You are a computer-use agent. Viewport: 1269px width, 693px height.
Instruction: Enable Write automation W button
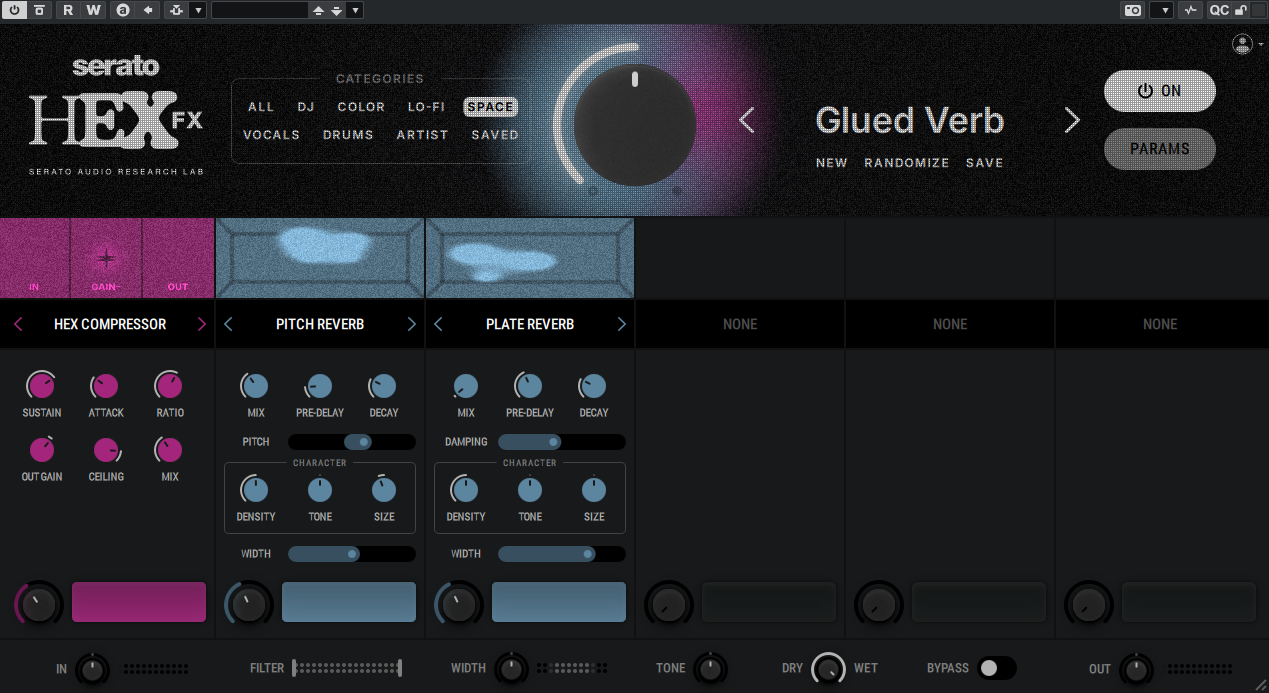[93, 10]
